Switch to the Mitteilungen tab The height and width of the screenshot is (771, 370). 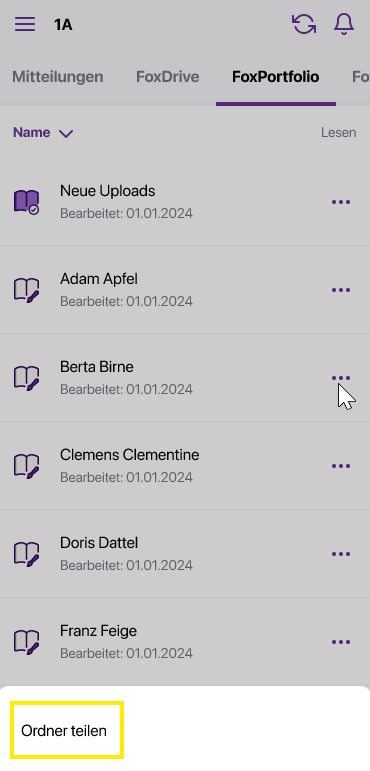coord(58,77)
